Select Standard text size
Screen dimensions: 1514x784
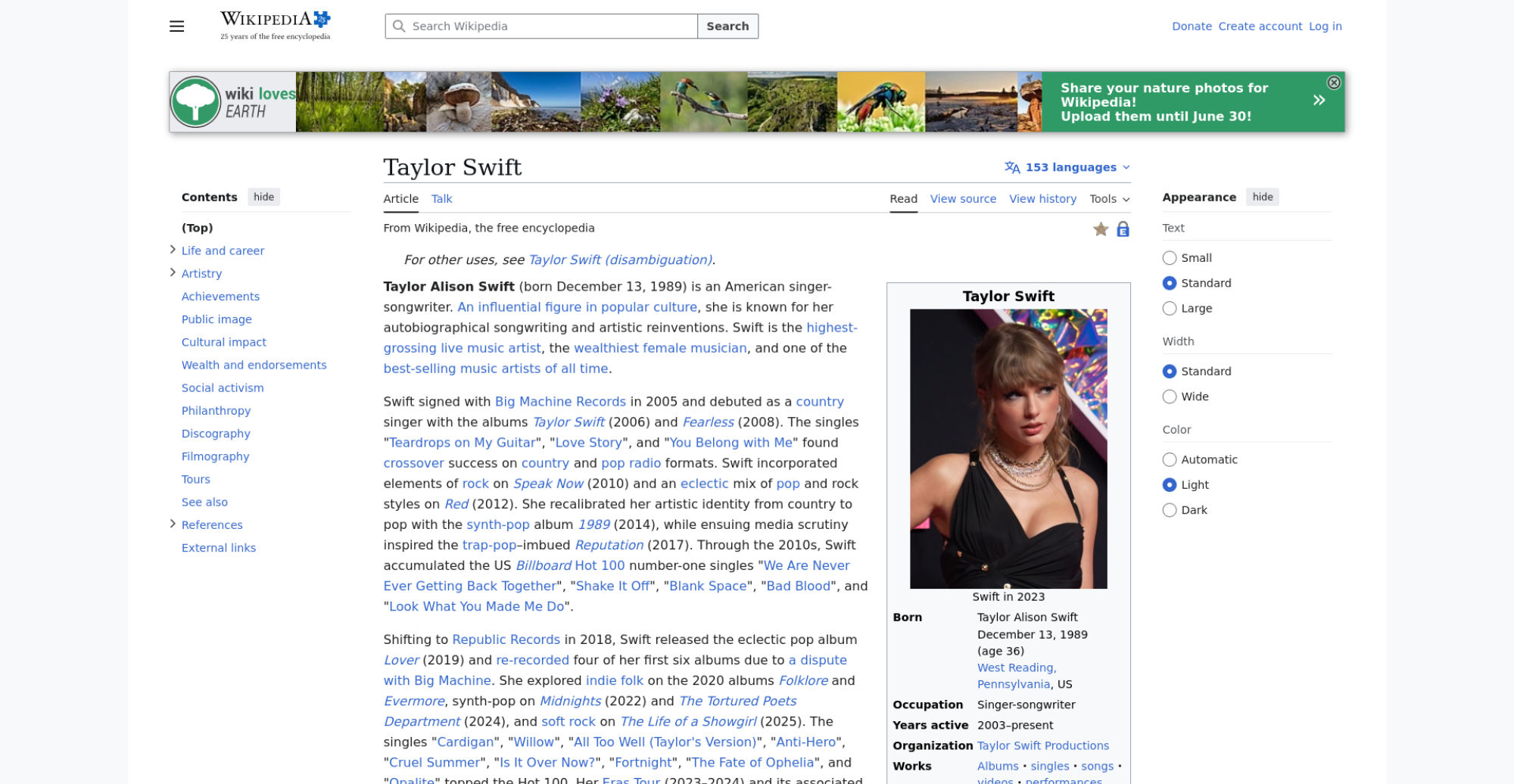pos(1170,283)
